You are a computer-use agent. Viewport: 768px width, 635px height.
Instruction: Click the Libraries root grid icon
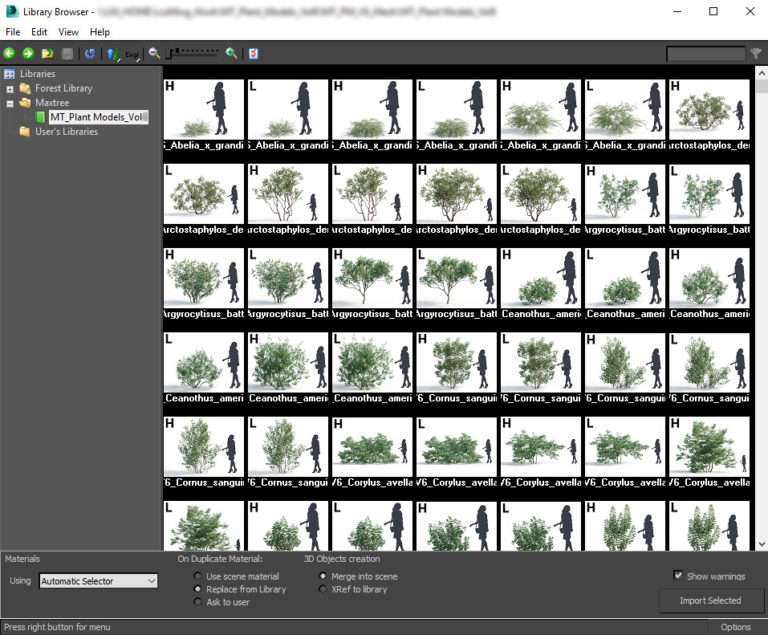[9, 74]
